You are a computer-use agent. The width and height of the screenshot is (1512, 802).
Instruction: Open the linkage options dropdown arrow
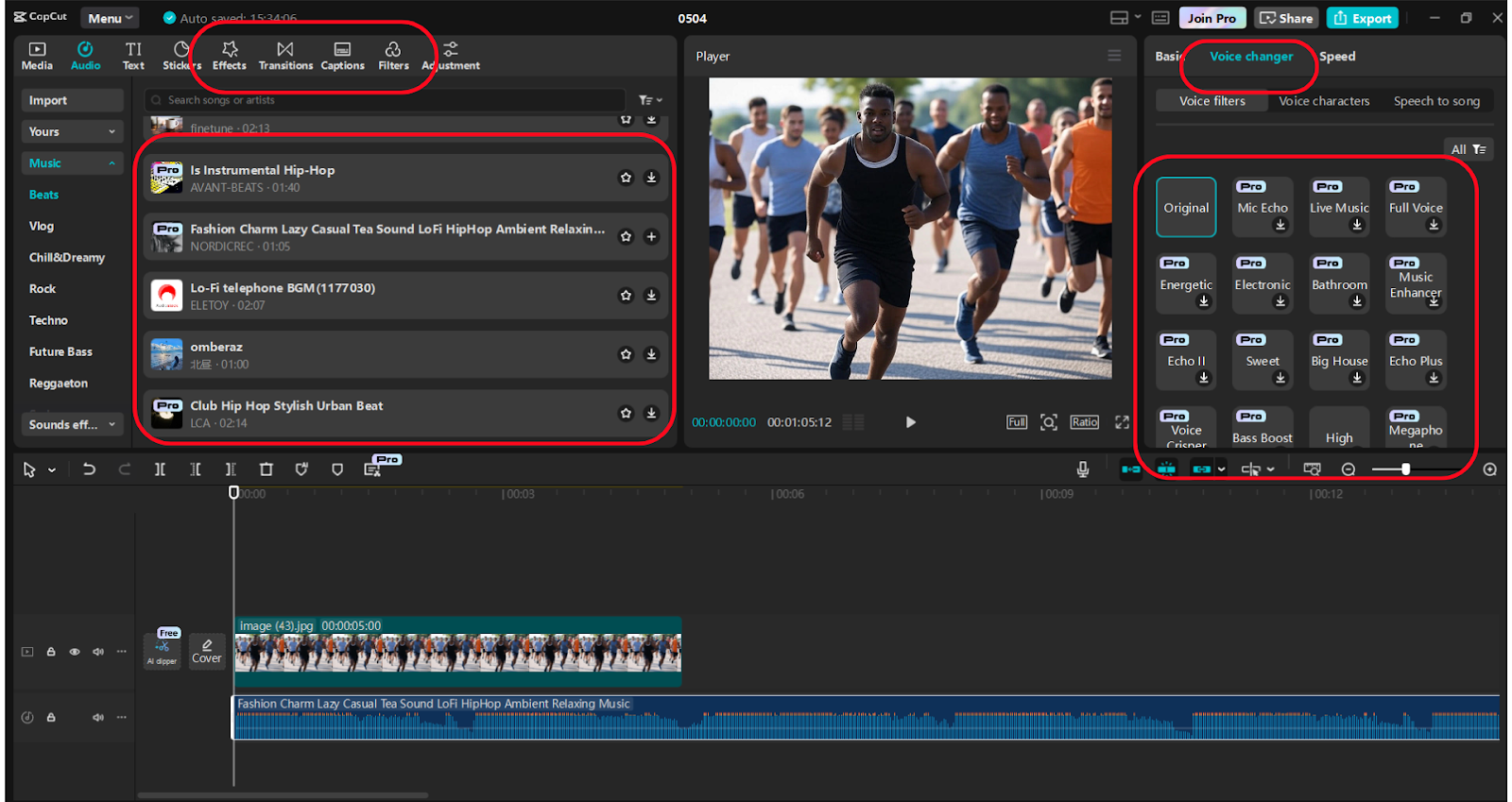(x=1222, y=469)
